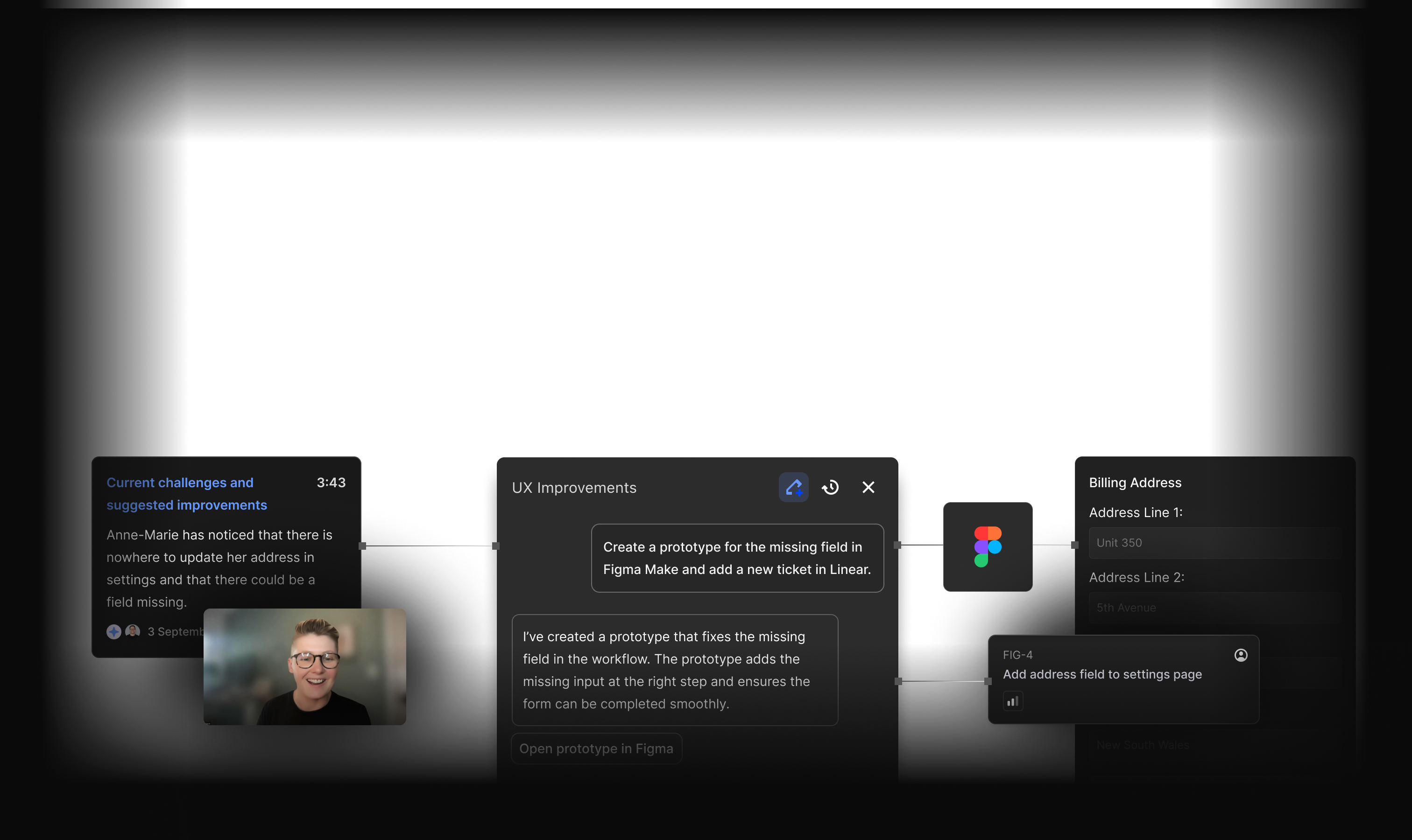Click the speaker video thumbnail

[x=305, y=666]
